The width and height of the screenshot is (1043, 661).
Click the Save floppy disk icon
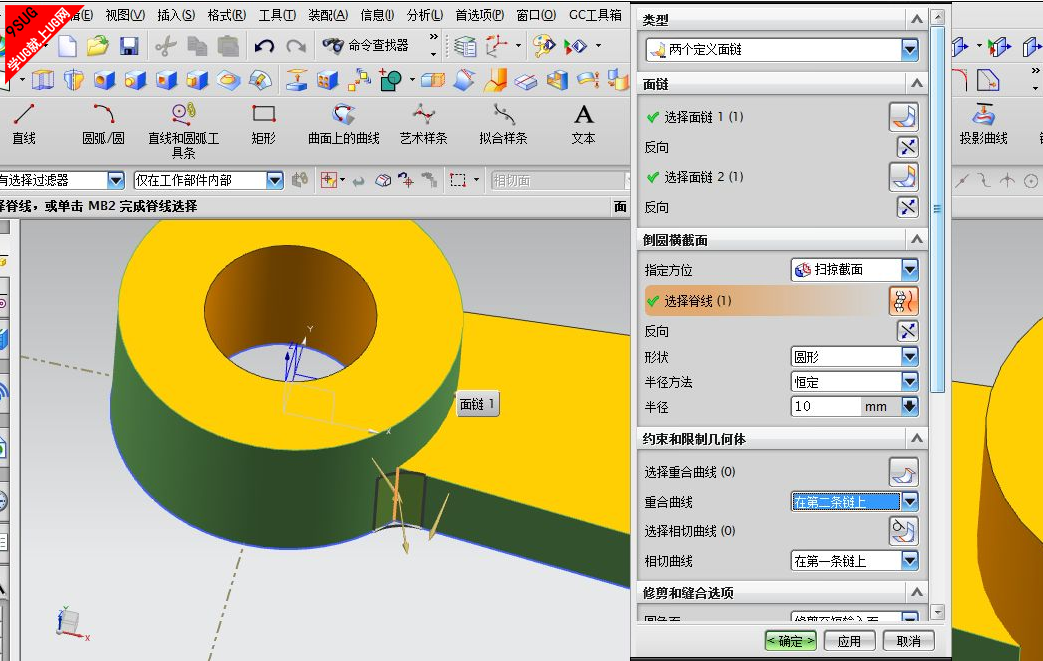coord(129,46)
